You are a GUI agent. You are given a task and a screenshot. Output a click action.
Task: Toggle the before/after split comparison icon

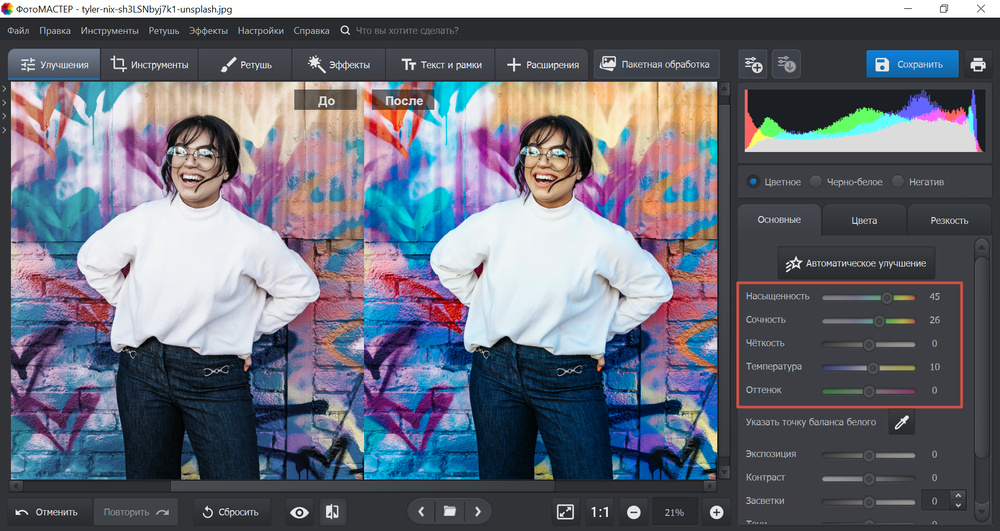[x=332, y=512]
